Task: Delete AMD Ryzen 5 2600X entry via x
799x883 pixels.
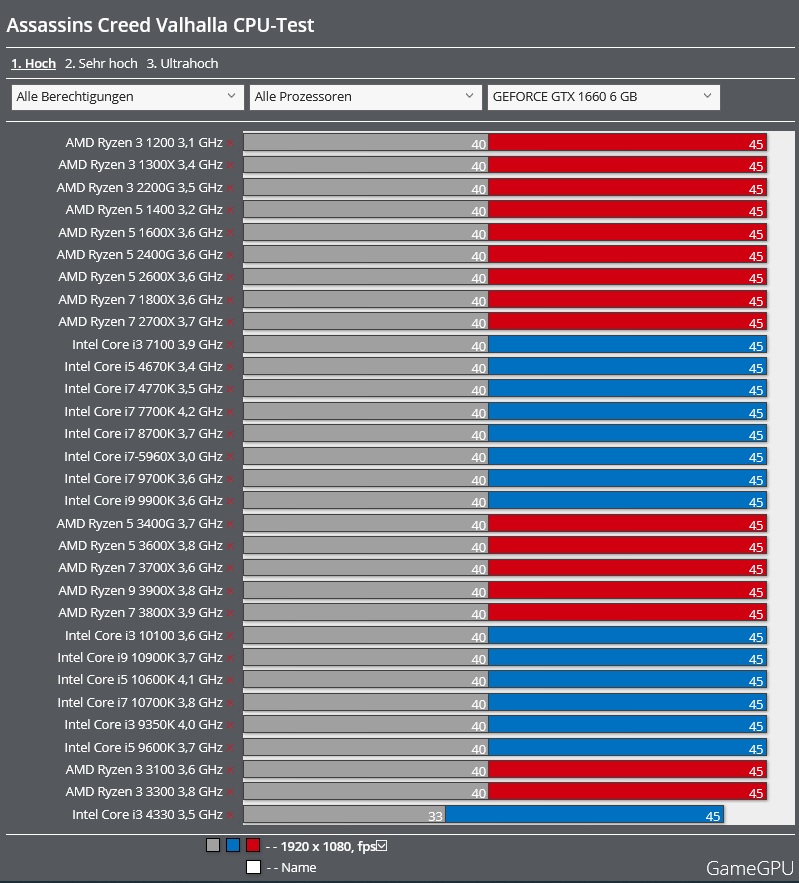Action: (230, 278)
